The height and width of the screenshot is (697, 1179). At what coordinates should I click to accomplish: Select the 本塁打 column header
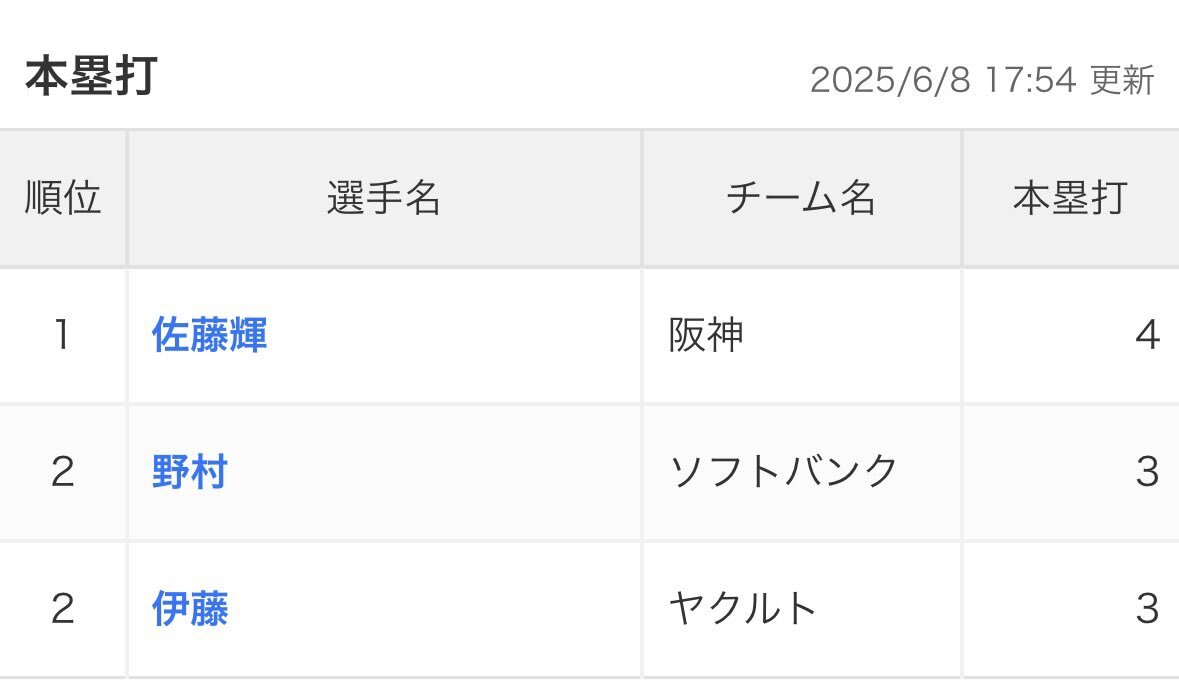[1071, 198]
